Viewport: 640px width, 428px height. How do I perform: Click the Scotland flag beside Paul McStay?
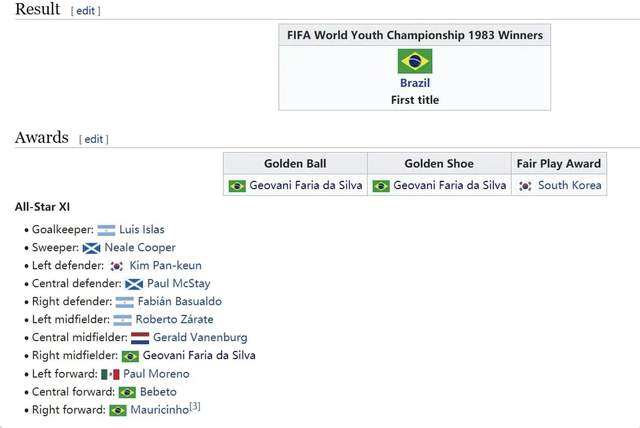coord(134,284)
